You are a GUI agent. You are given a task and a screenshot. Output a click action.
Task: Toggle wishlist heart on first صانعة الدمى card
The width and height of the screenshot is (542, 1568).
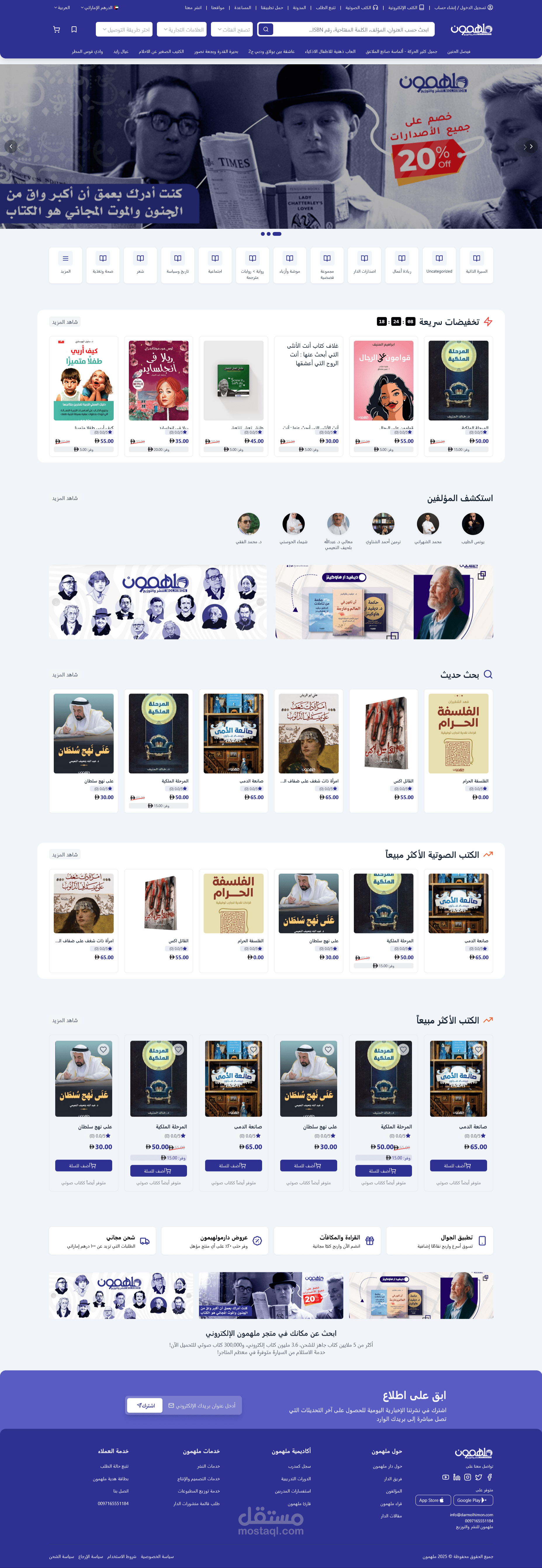(478, 1049)
